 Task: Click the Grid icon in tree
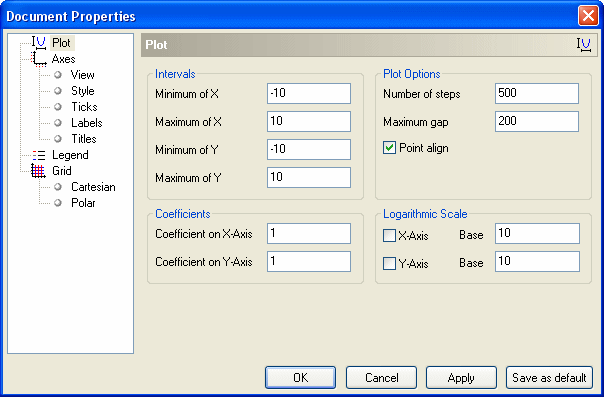pyautogui.click(x=39, y=171)
